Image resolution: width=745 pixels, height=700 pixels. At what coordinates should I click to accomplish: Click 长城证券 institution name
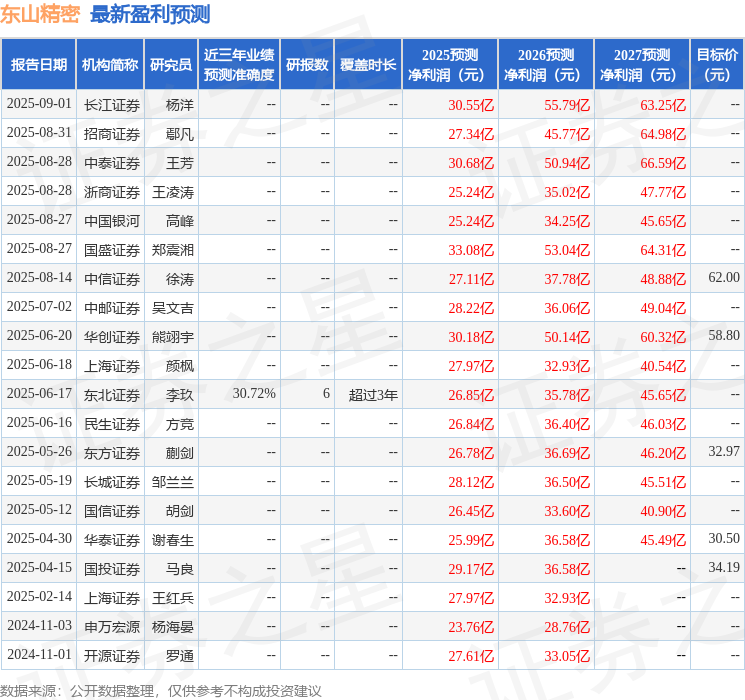pos(112,482)
